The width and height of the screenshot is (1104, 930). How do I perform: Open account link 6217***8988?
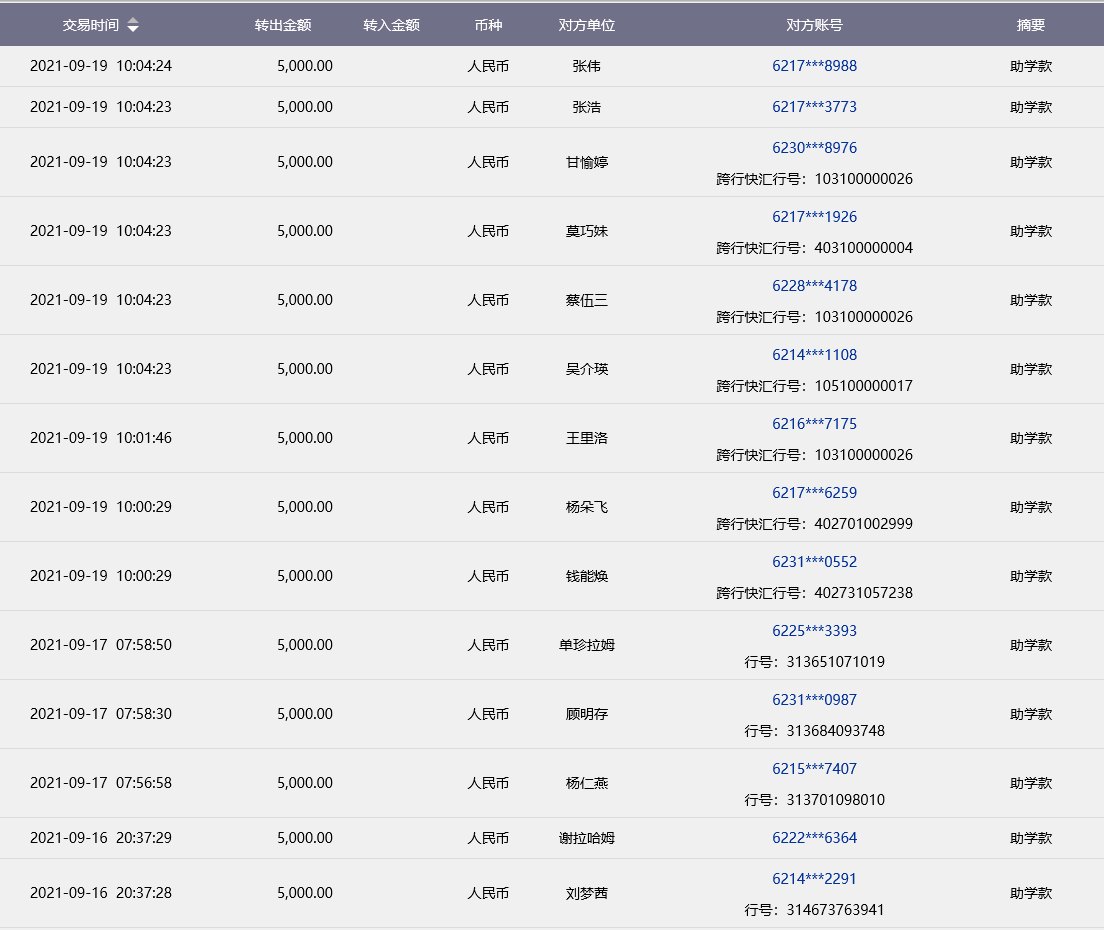pyautogui.click(x=814, y=66)
